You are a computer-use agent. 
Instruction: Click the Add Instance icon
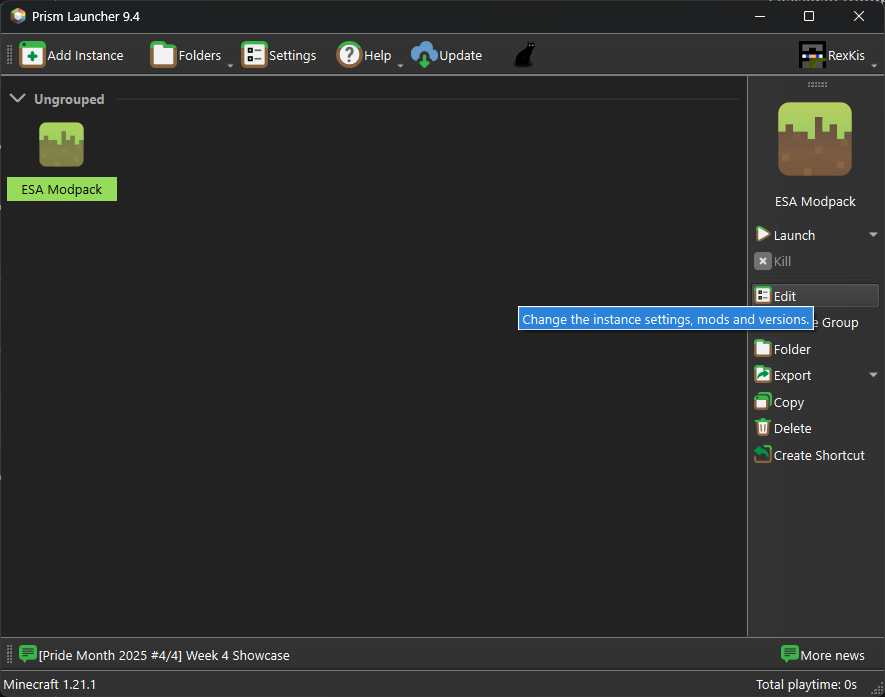(33, 55)
